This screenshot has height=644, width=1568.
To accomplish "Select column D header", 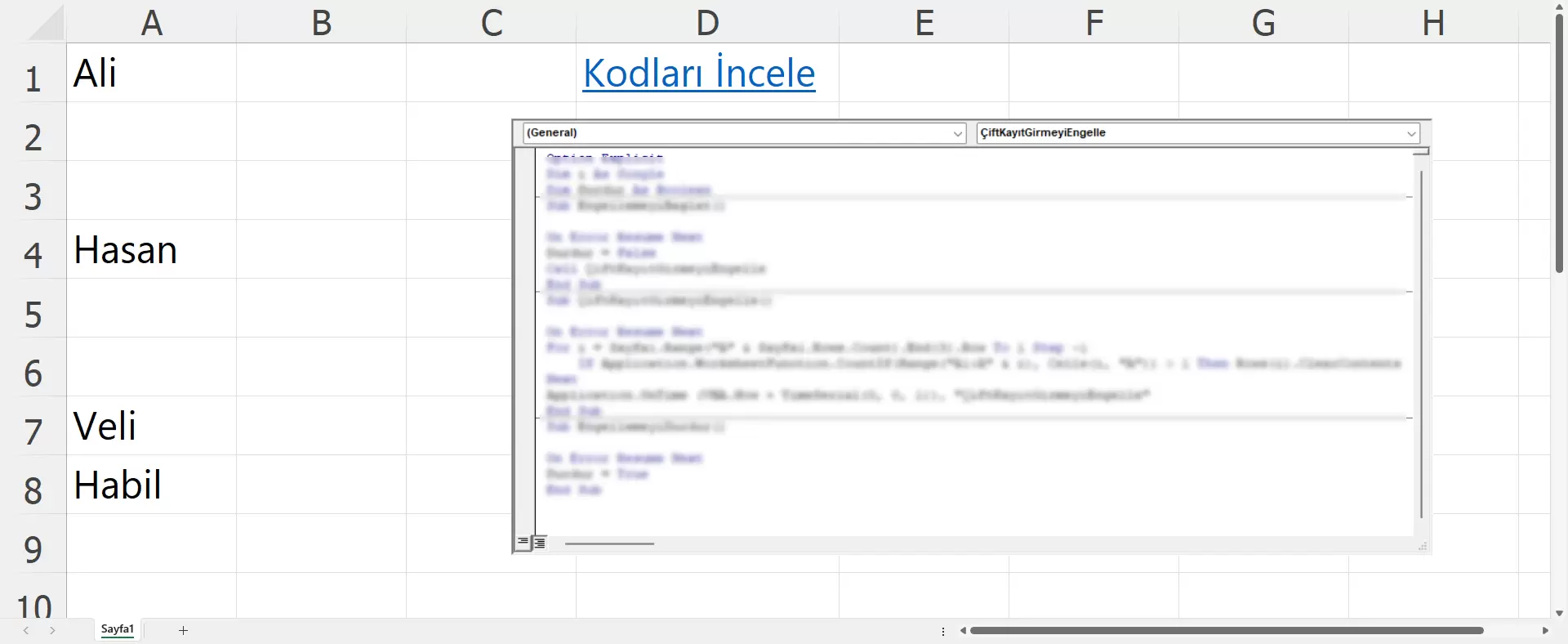I will (x=707, y=22).
